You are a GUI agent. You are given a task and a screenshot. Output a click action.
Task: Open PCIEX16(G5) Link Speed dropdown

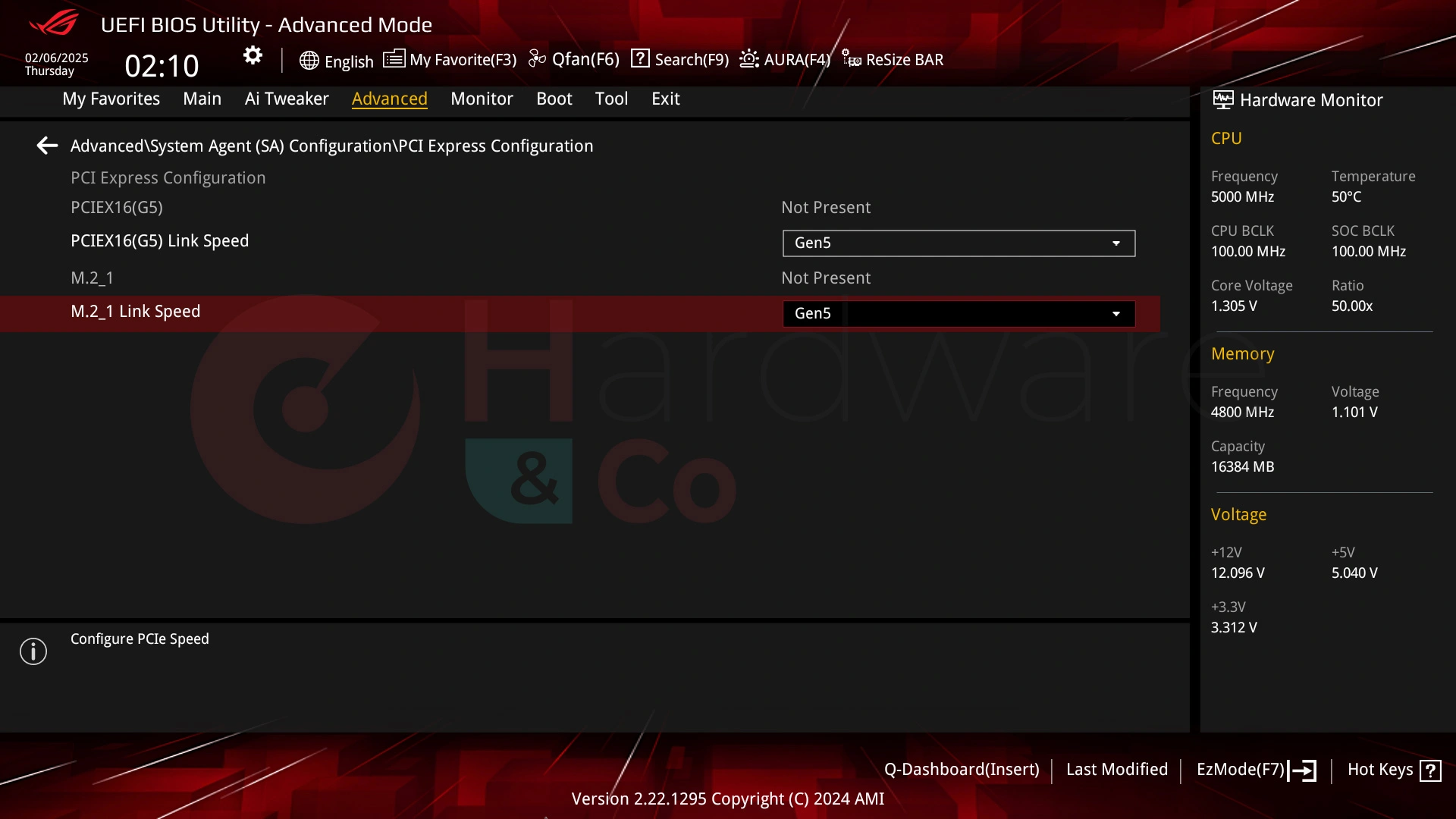click(x=959, y=243)
